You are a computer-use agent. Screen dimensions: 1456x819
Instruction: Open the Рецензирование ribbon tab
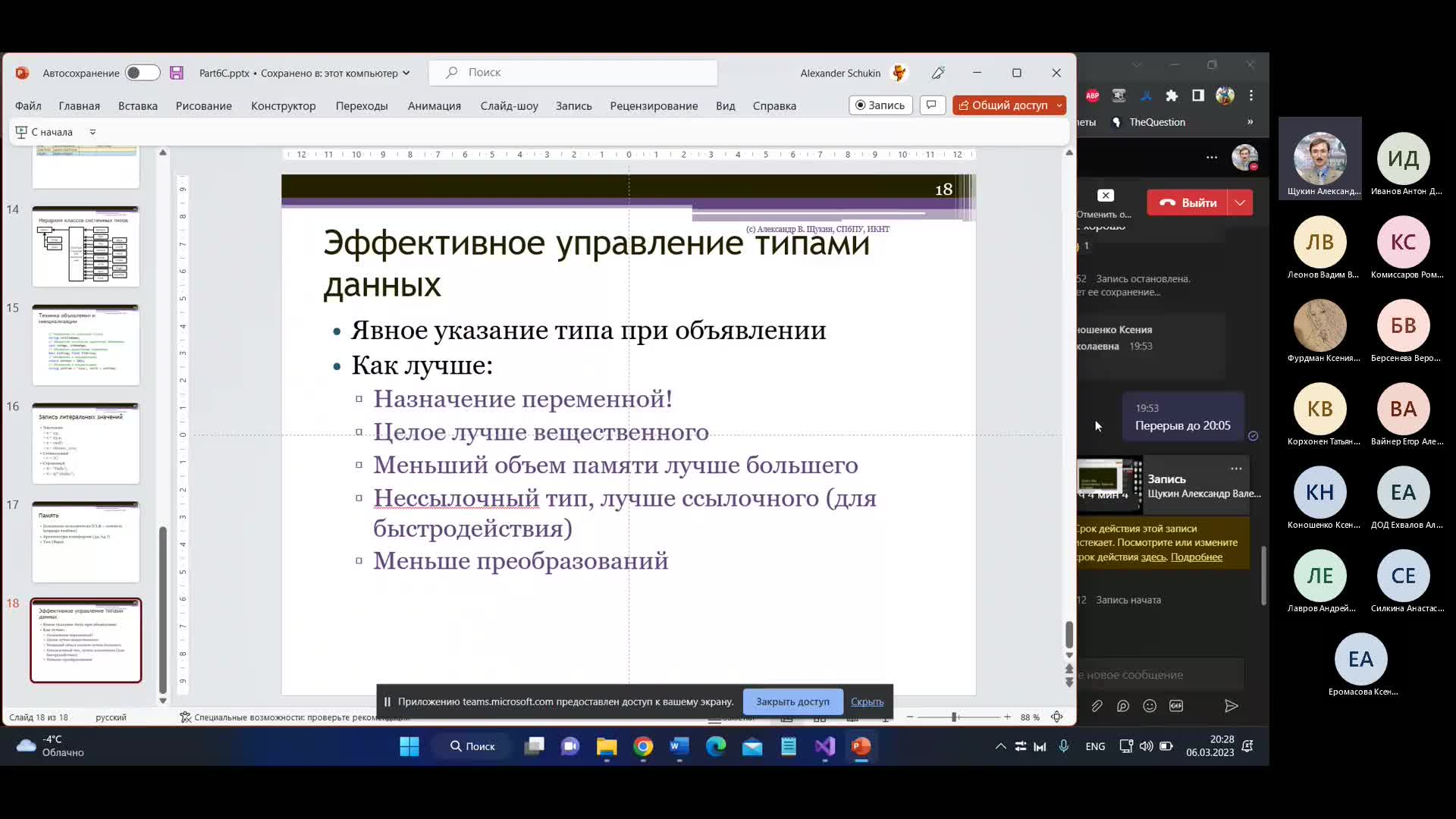654,105
